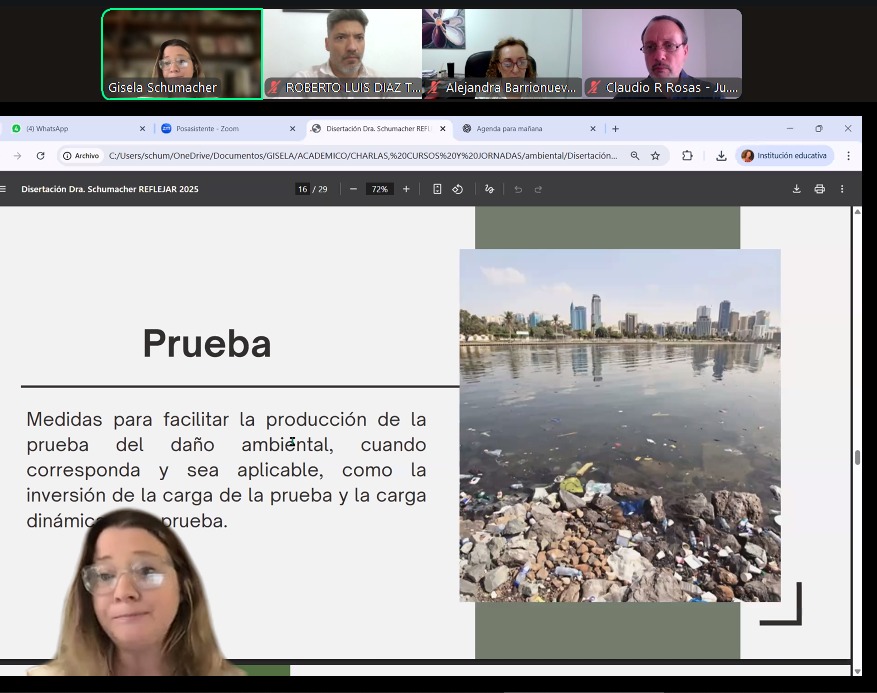Image resolution: width=877 pixels, height=693 pixels.
Task: Open the browser extensions menu
Action: click(687, 156)
